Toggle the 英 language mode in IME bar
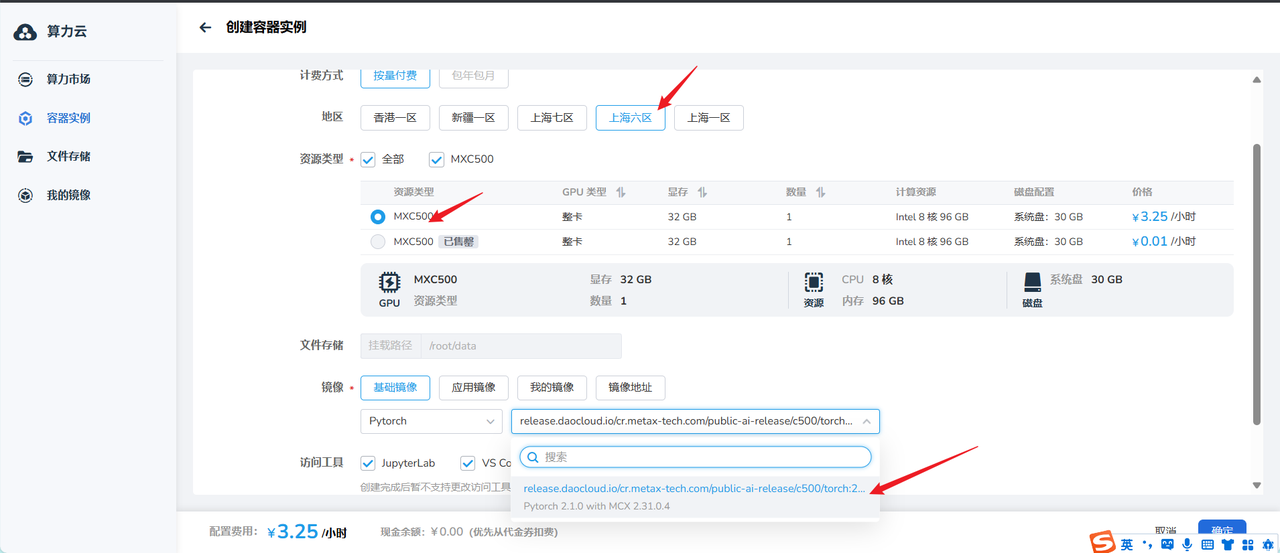Image resolution: width=1280 pixels, height=553 pixels. 1127,544
